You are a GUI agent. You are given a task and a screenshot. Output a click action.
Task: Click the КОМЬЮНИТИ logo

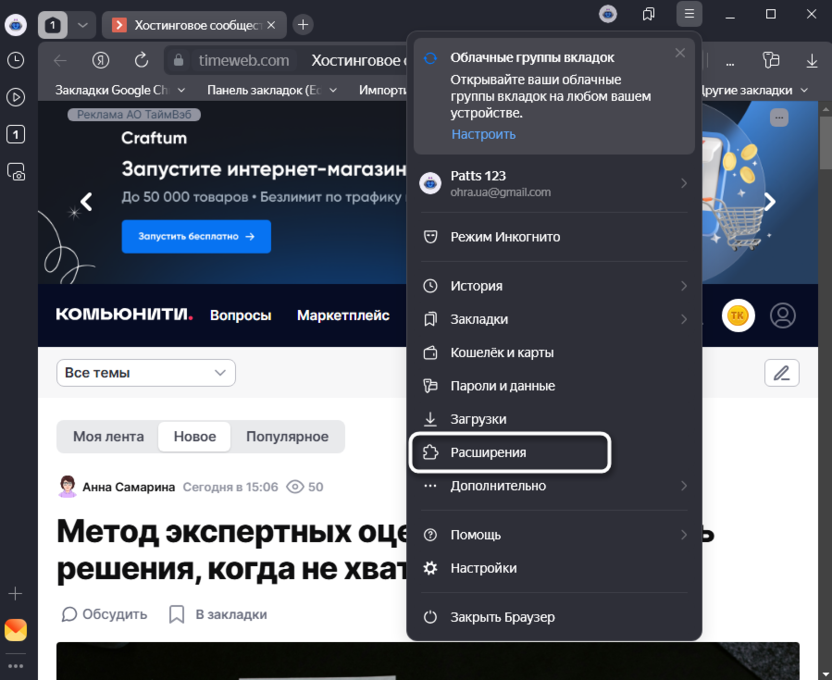pyautogui.click(x=124, y=315)
